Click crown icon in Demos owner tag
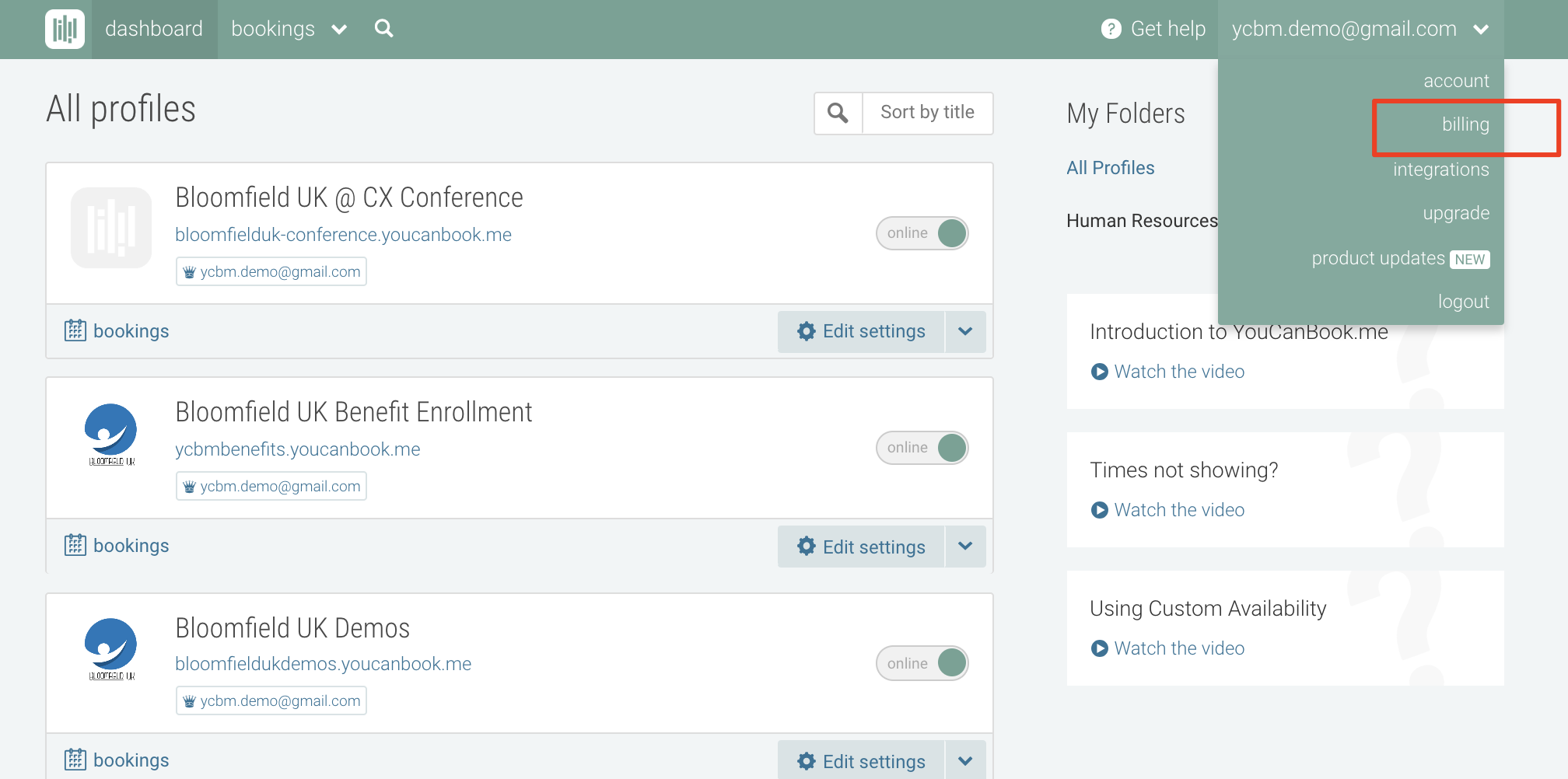The image size is (1568, 779). [189, 701]
